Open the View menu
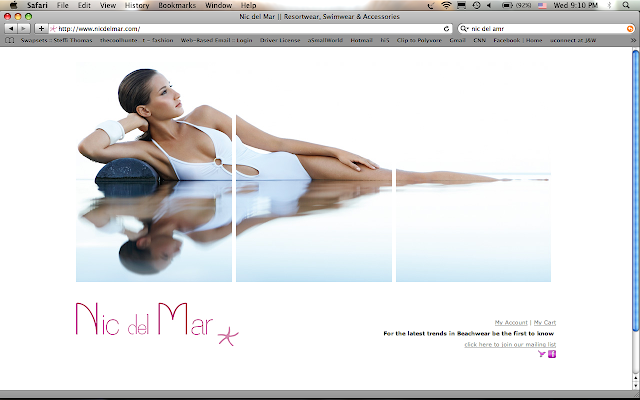The height and width of the screenshot is (400, 640). click(108, 5)
